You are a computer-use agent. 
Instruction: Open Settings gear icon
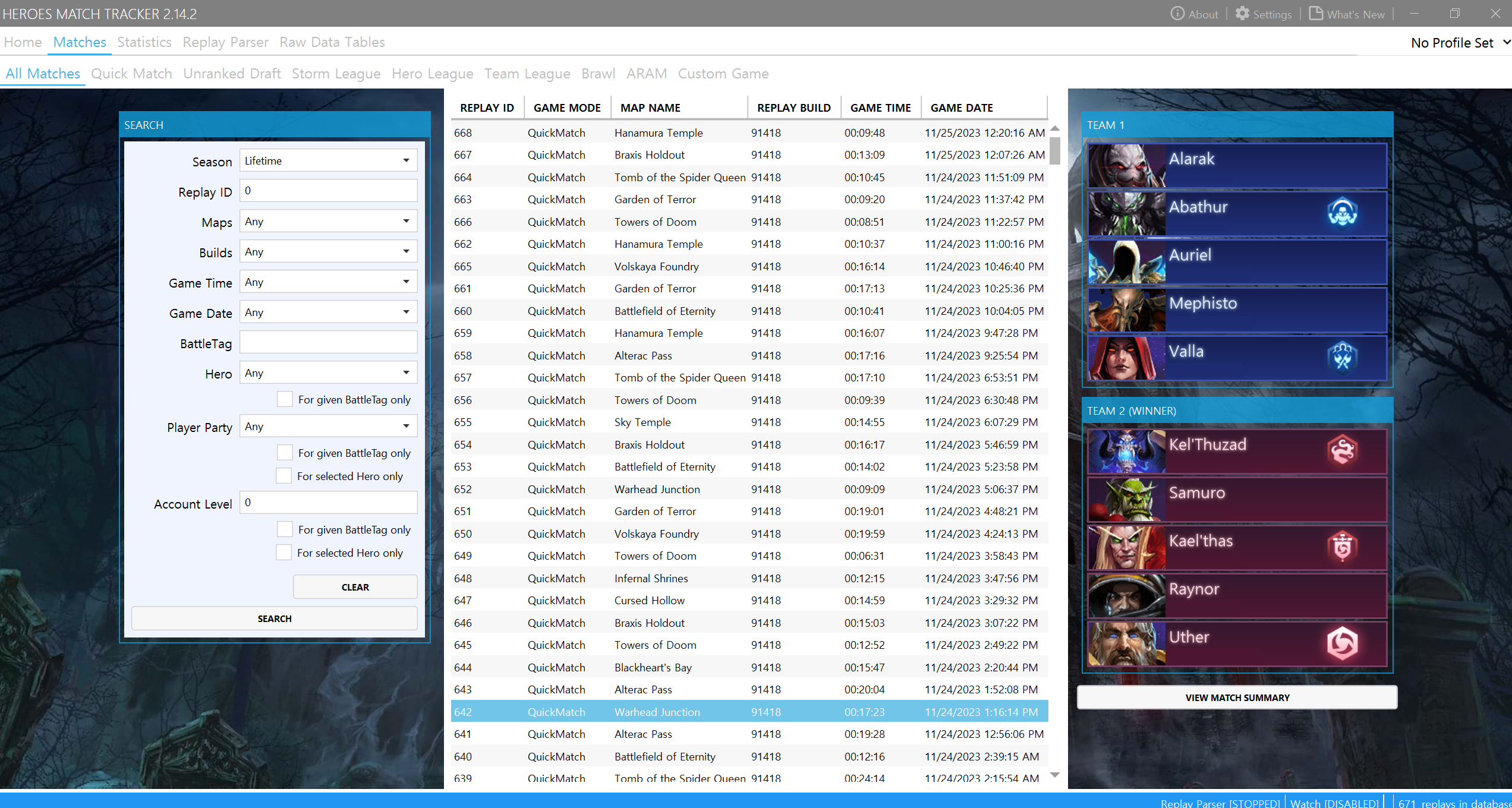pos(1242,14)
